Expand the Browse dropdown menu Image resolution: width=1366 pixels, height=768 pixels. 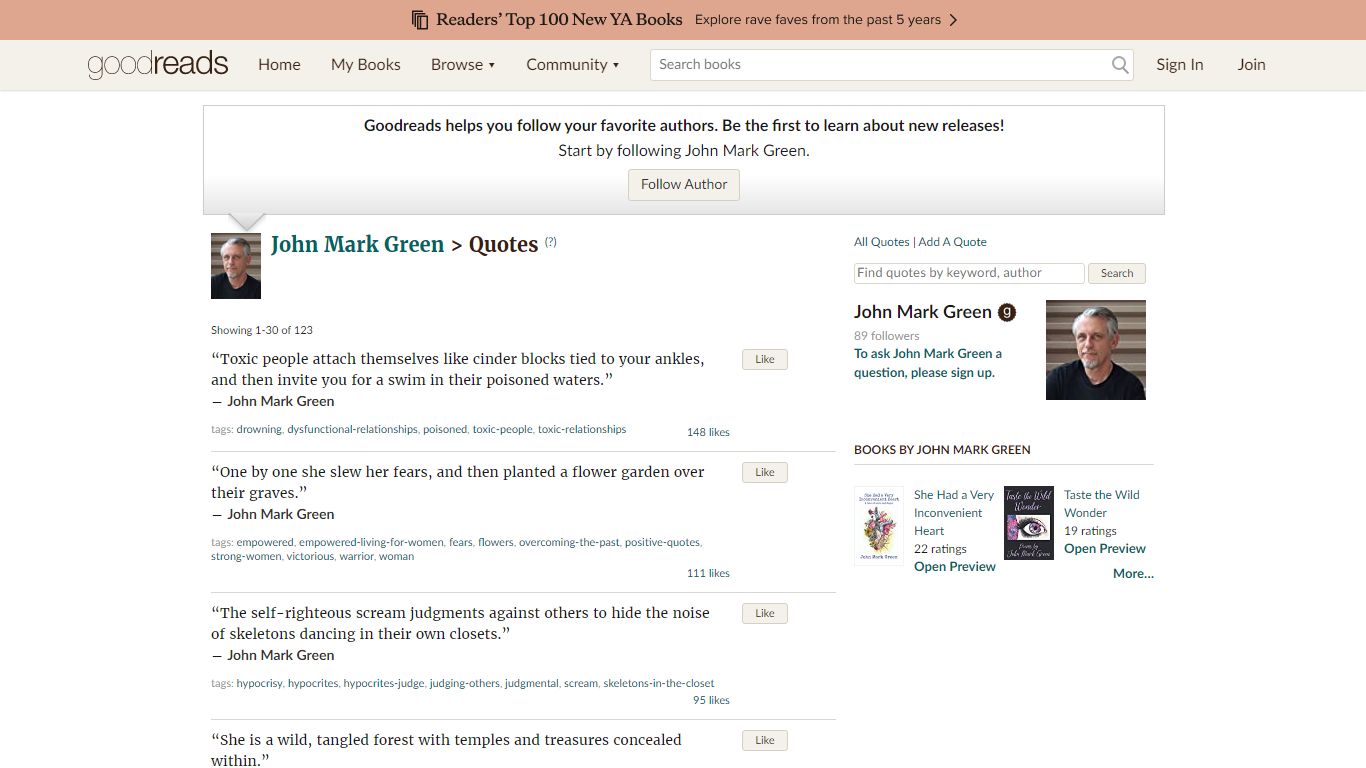point(463,65)
